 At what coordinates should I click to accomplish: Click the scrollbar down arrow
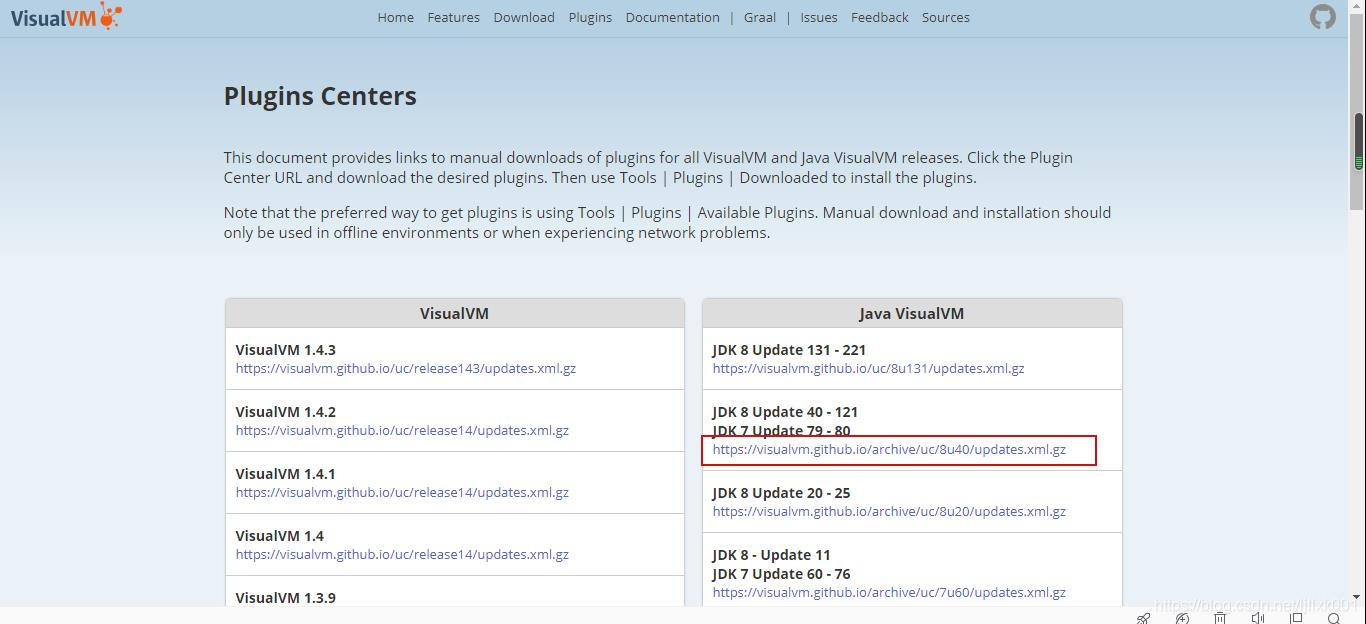pyautogui.click(x=1358, y=598)
